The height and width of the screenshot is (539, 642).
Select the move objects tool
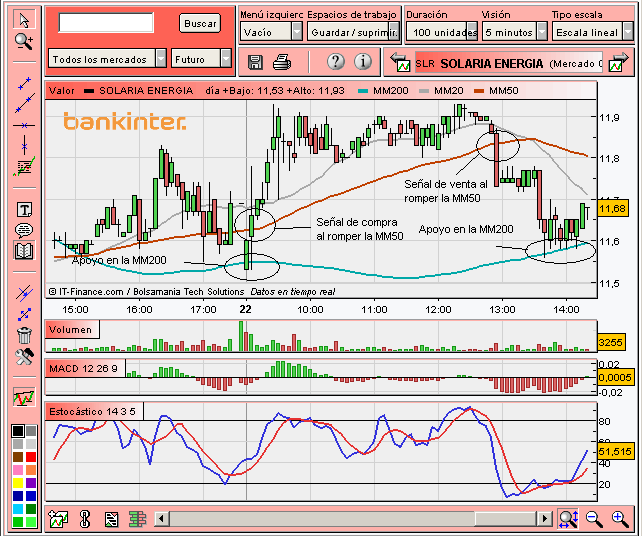coord(24,314)
